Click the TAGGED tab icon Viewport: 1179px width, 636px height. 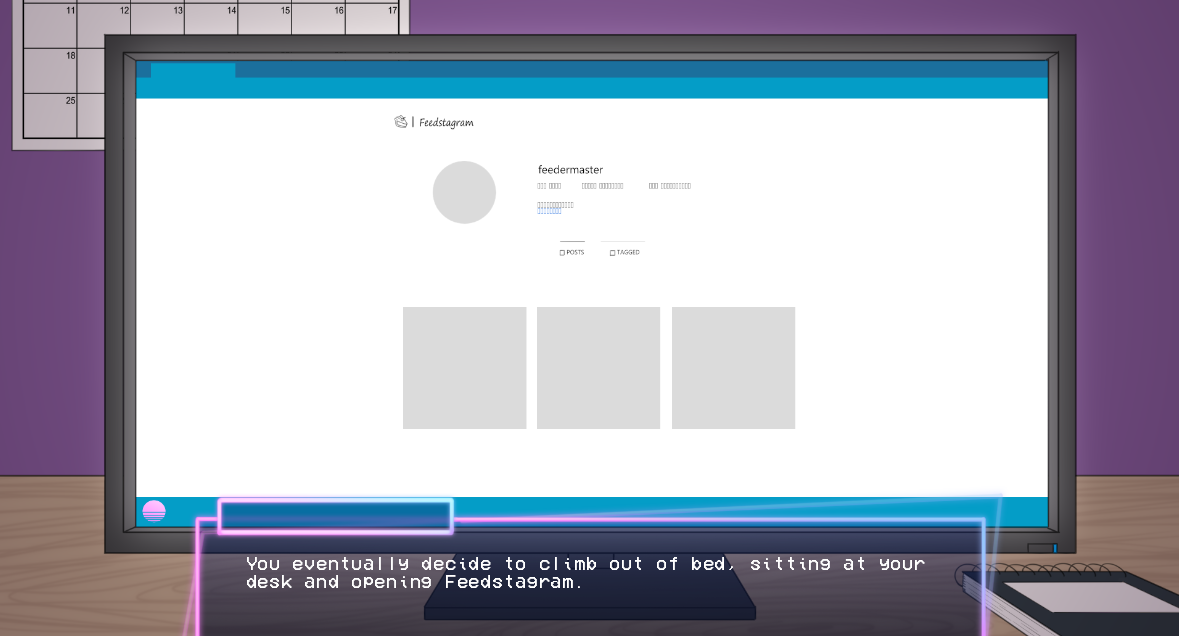pos(612,253)
